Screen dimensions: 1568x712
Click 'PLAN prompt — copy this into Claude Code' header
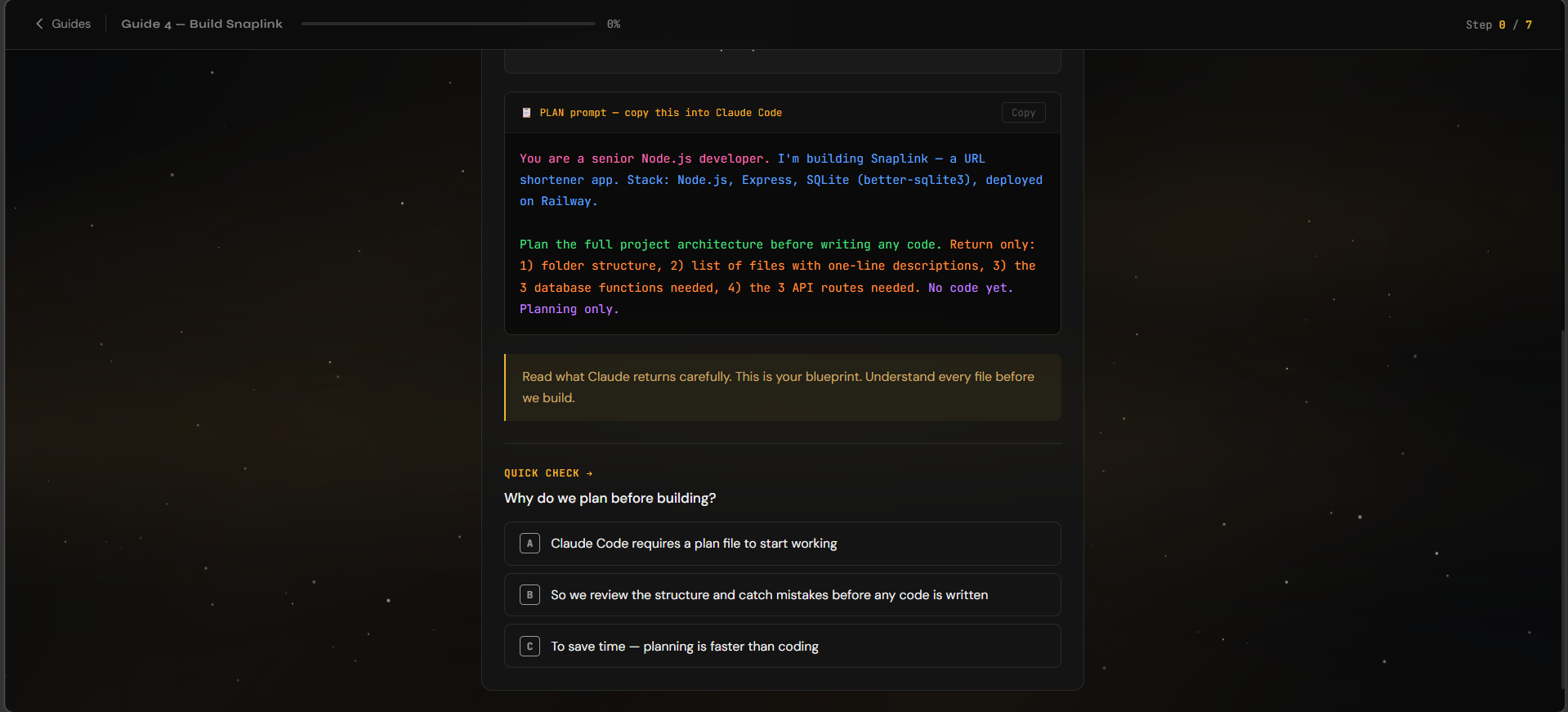pos(660,113)
